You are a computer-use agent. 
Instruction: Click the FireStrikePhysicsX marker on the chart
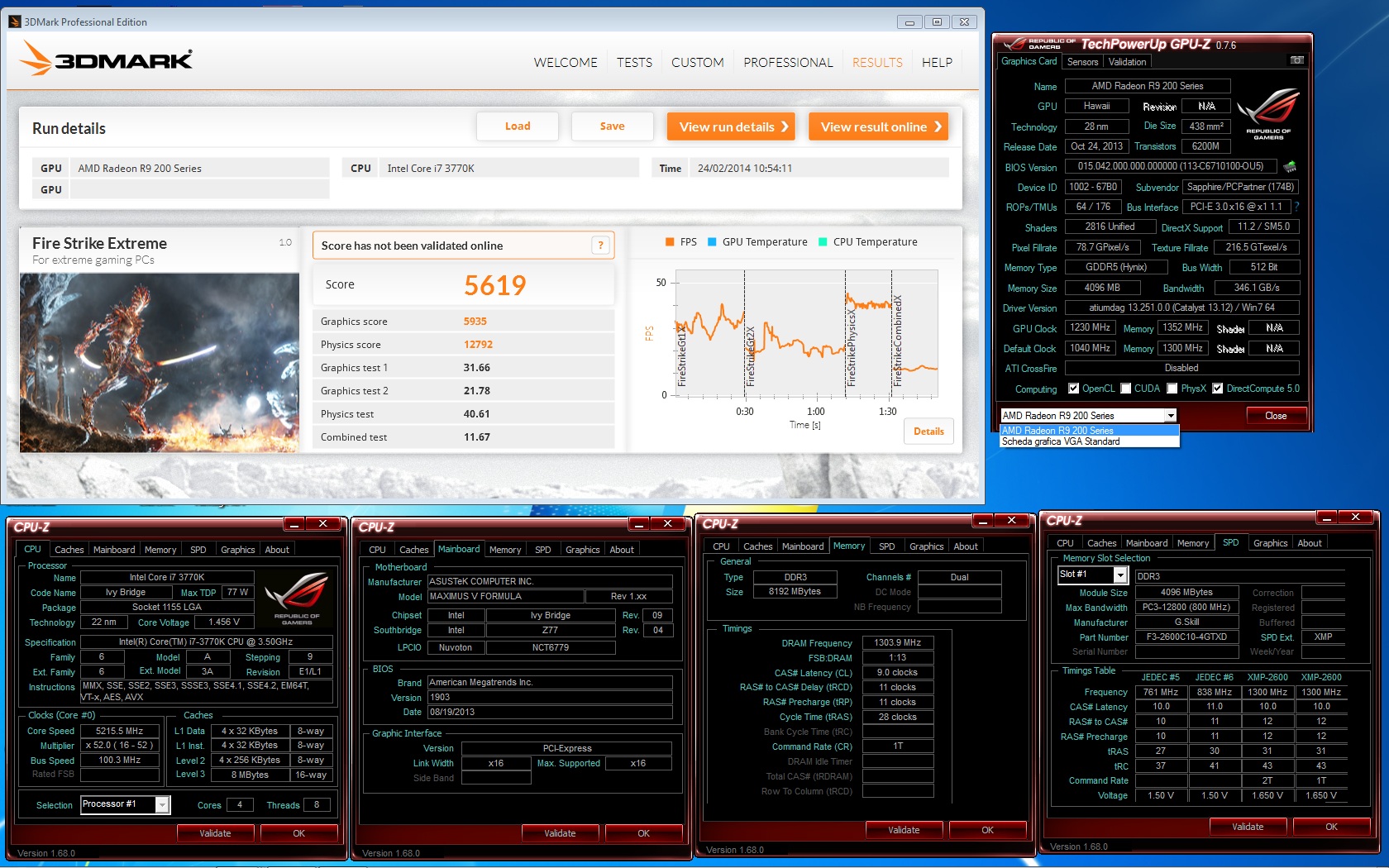point(851,348)
